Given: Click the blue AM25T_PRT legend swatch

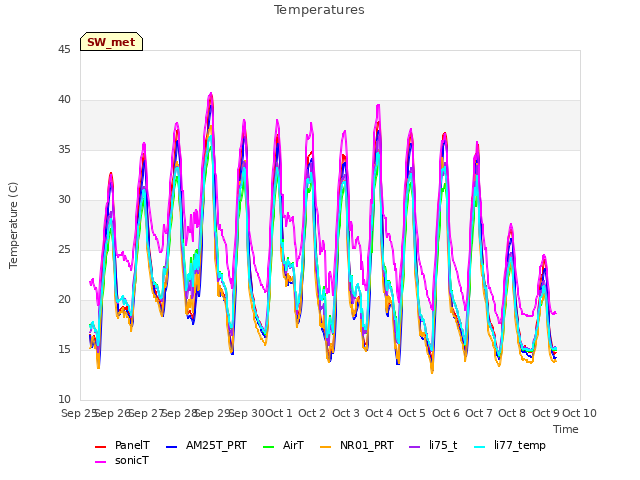Looking at the screenshot, I should [172, 447].
